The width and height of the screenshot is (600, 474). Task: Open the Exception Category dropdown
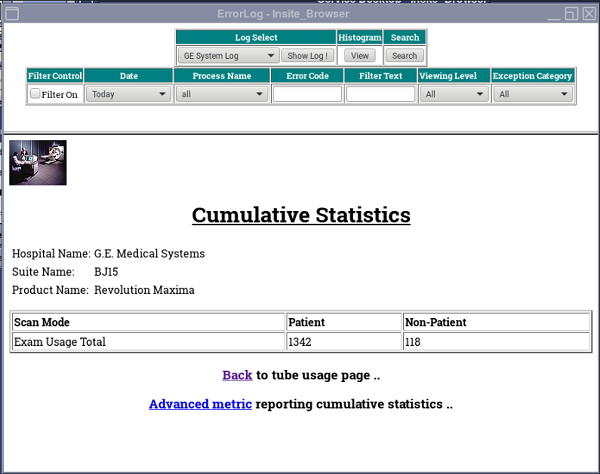click(x=533, y=94)
